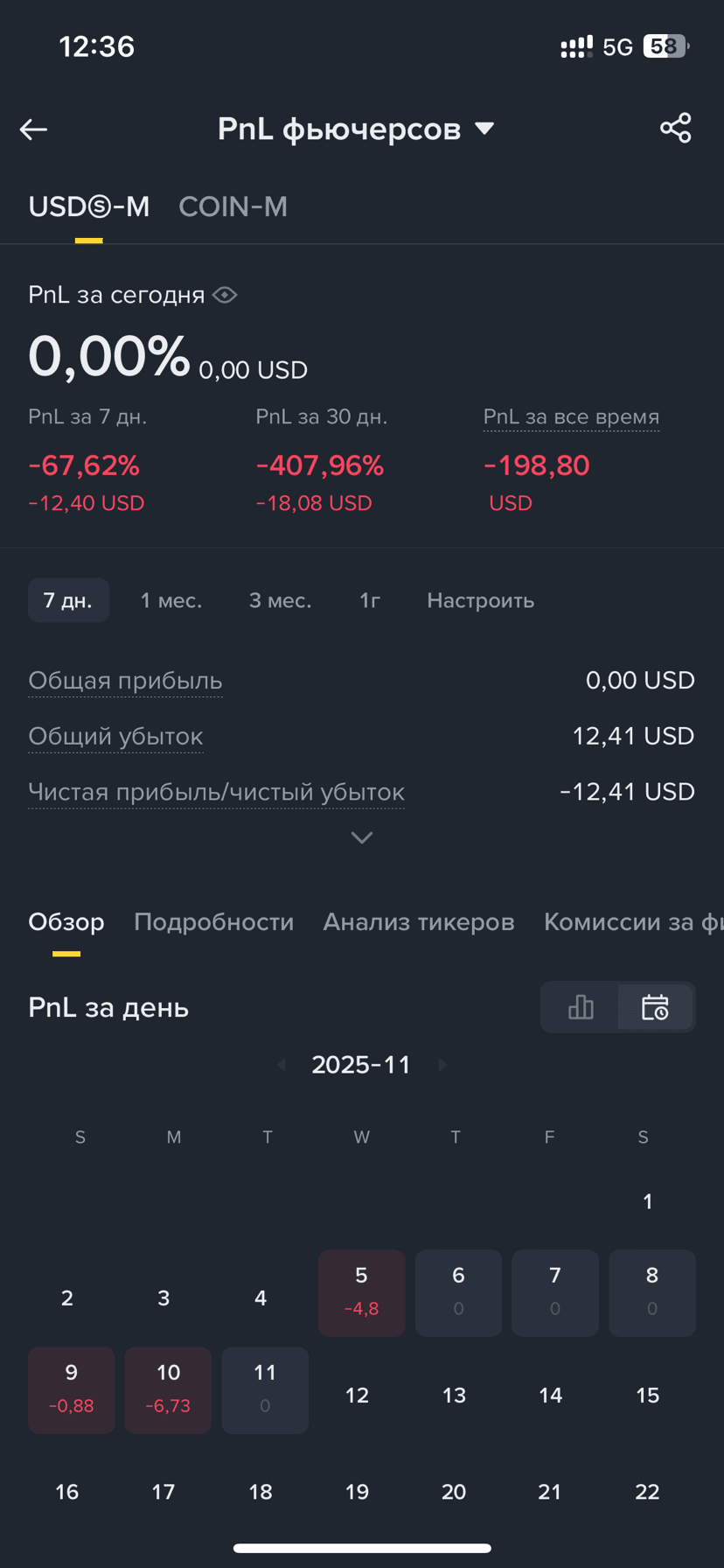Image resolution: width=724 pixels, height=1568 pixels.
Task: Select the USDⓈ-M tab
Action: 88,206
